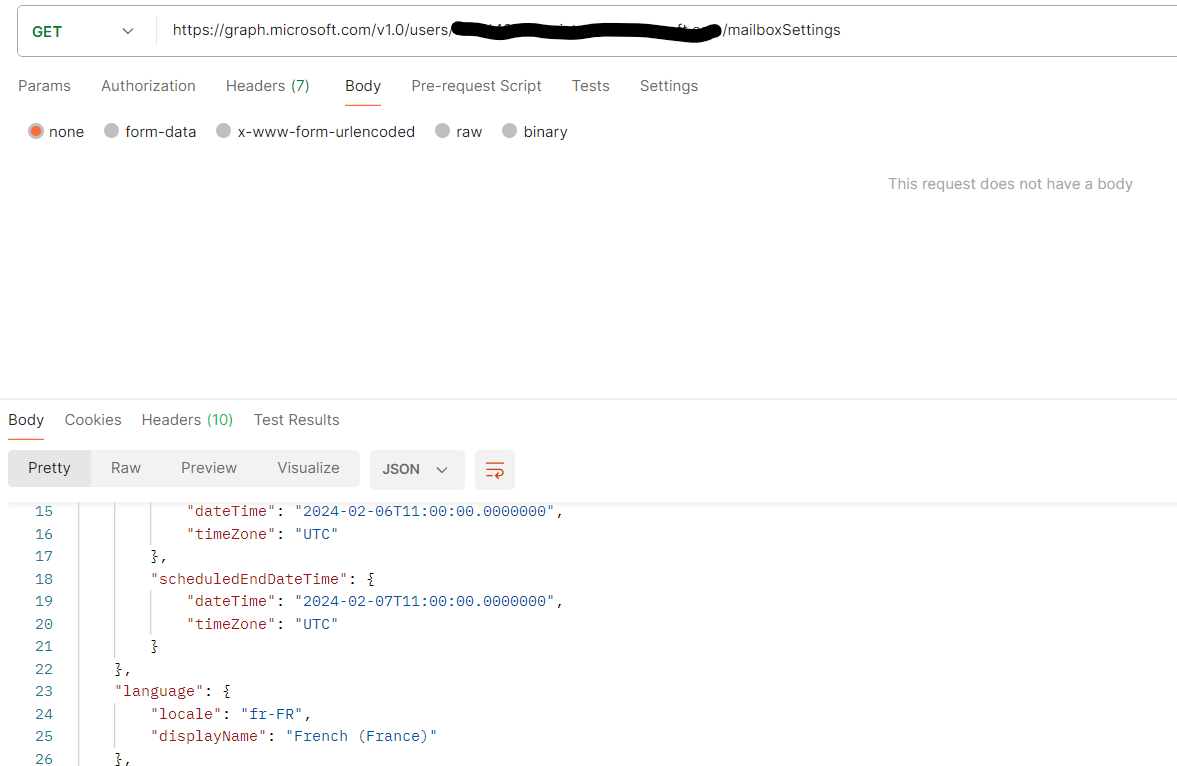This screenshot has width=1177, height=766.
Task: Click the "French (France)" displayName value
Action: [361, 737]
